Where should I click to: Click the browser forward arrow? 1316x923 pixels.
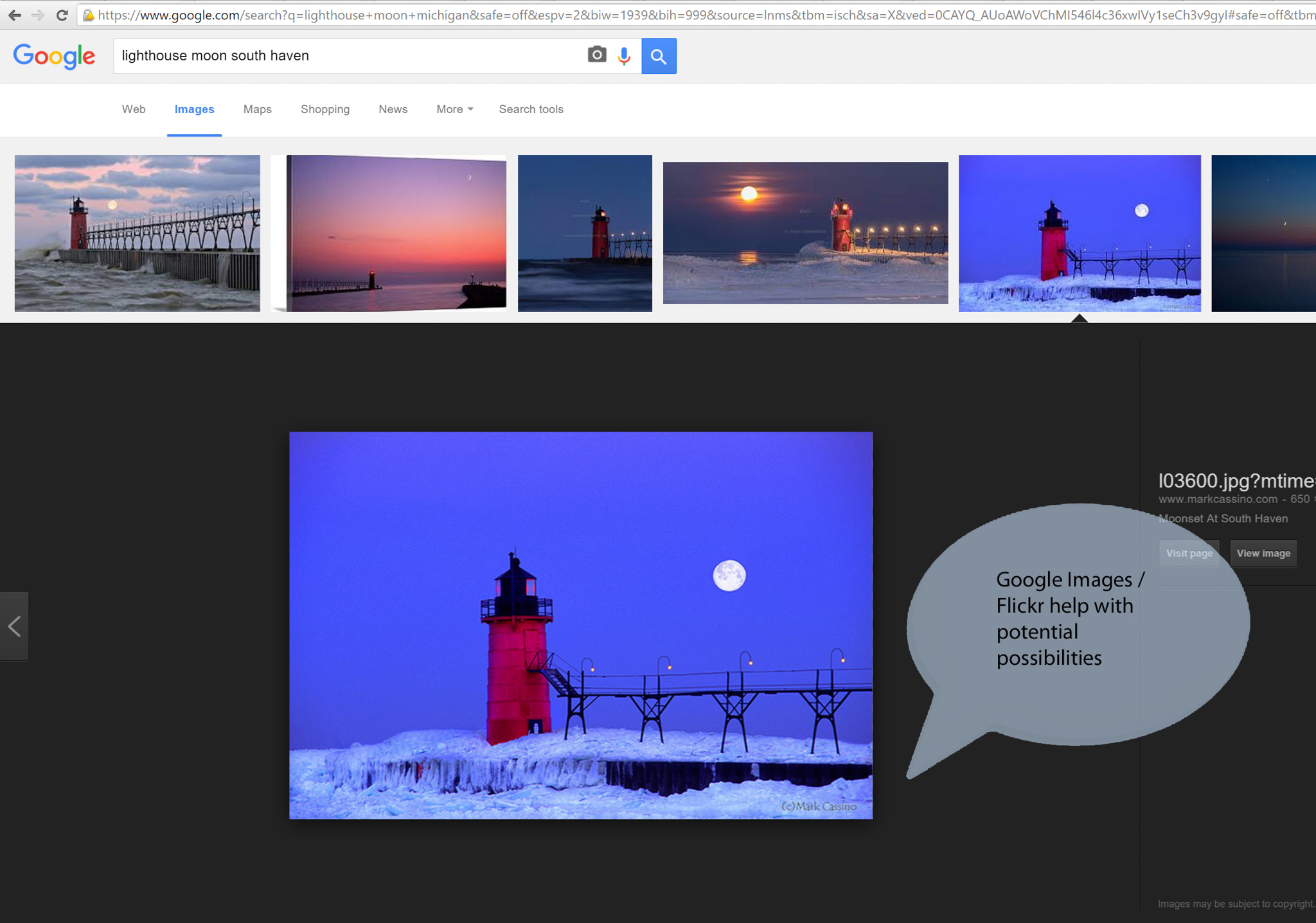tap(38, 15)
